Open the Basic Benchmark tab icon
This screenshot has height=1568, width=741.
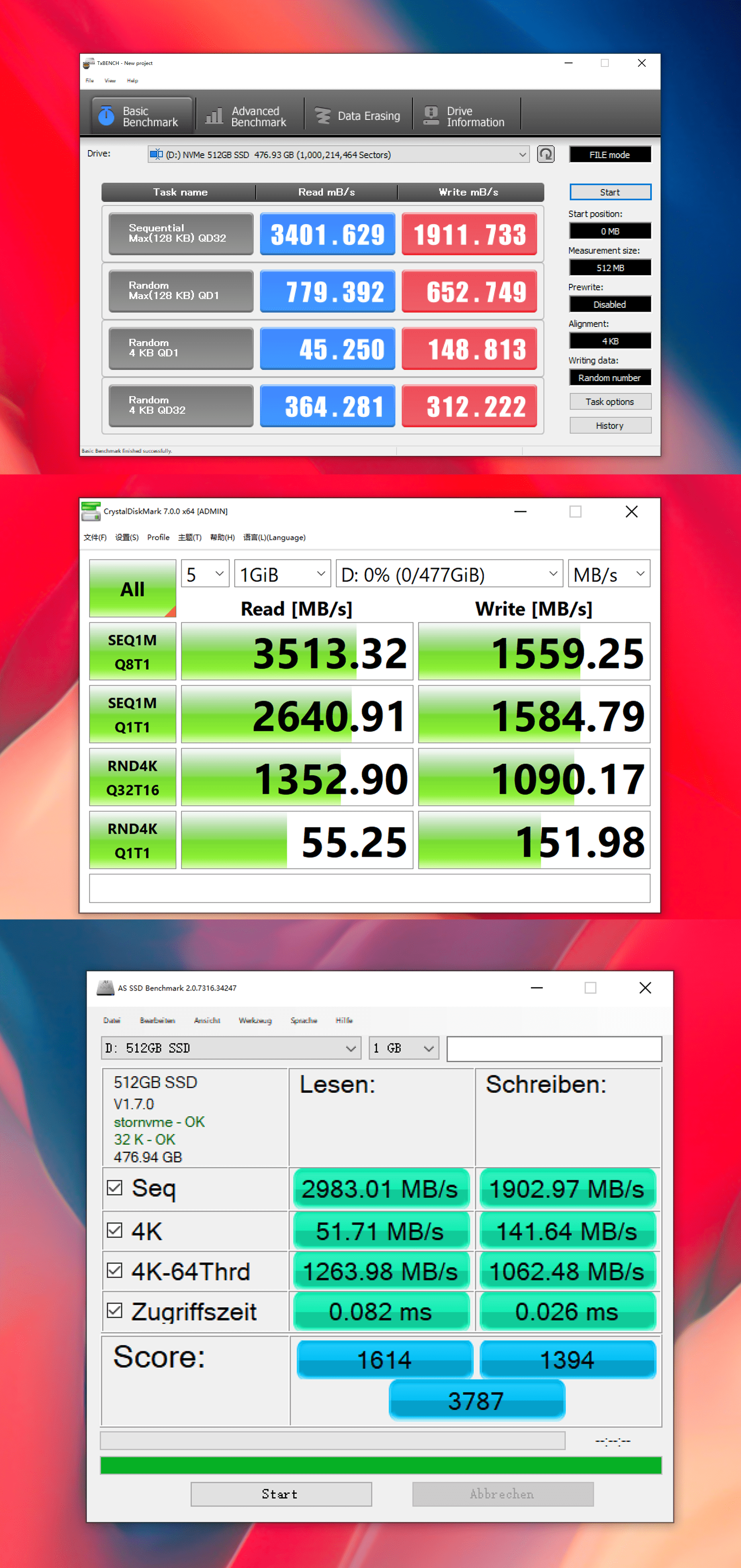coord(107,115)
